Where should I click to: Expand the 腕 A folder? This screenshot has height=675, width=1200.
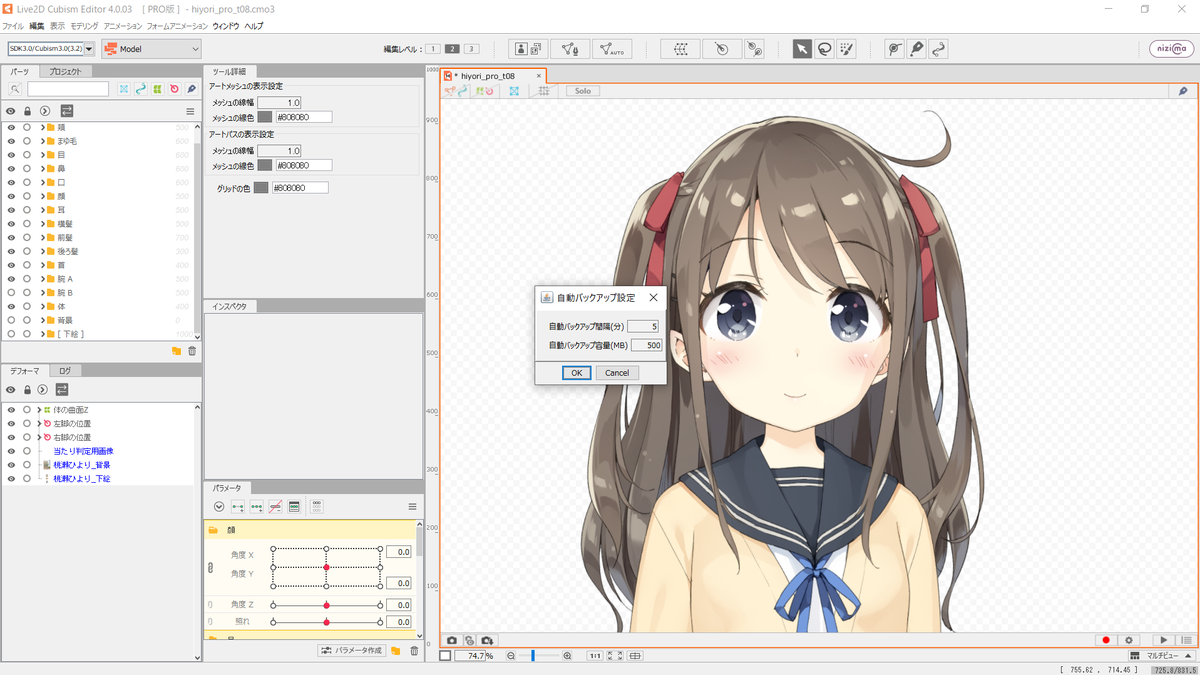(43, 279)
